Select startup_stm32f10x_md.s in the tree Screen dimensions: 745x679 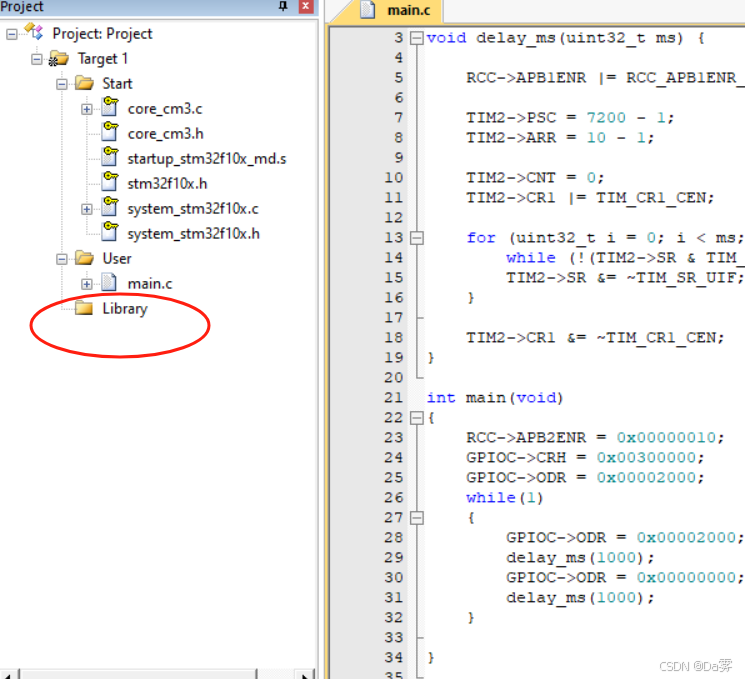pos(207,159)
